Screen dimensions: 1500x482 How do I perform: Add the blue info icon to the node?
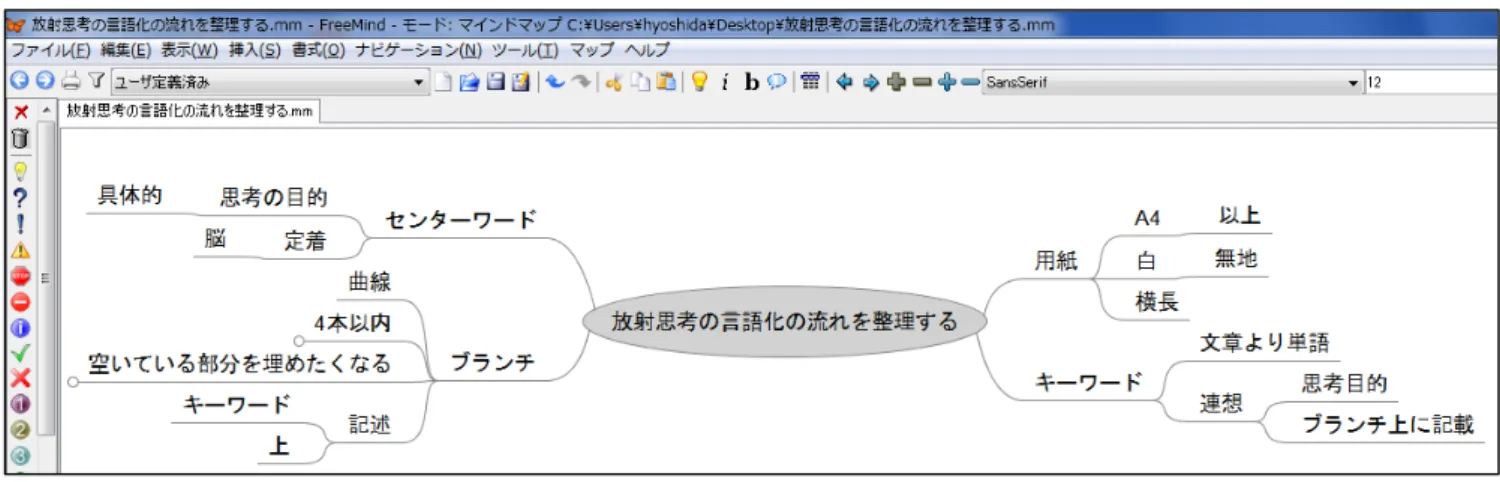20,327
